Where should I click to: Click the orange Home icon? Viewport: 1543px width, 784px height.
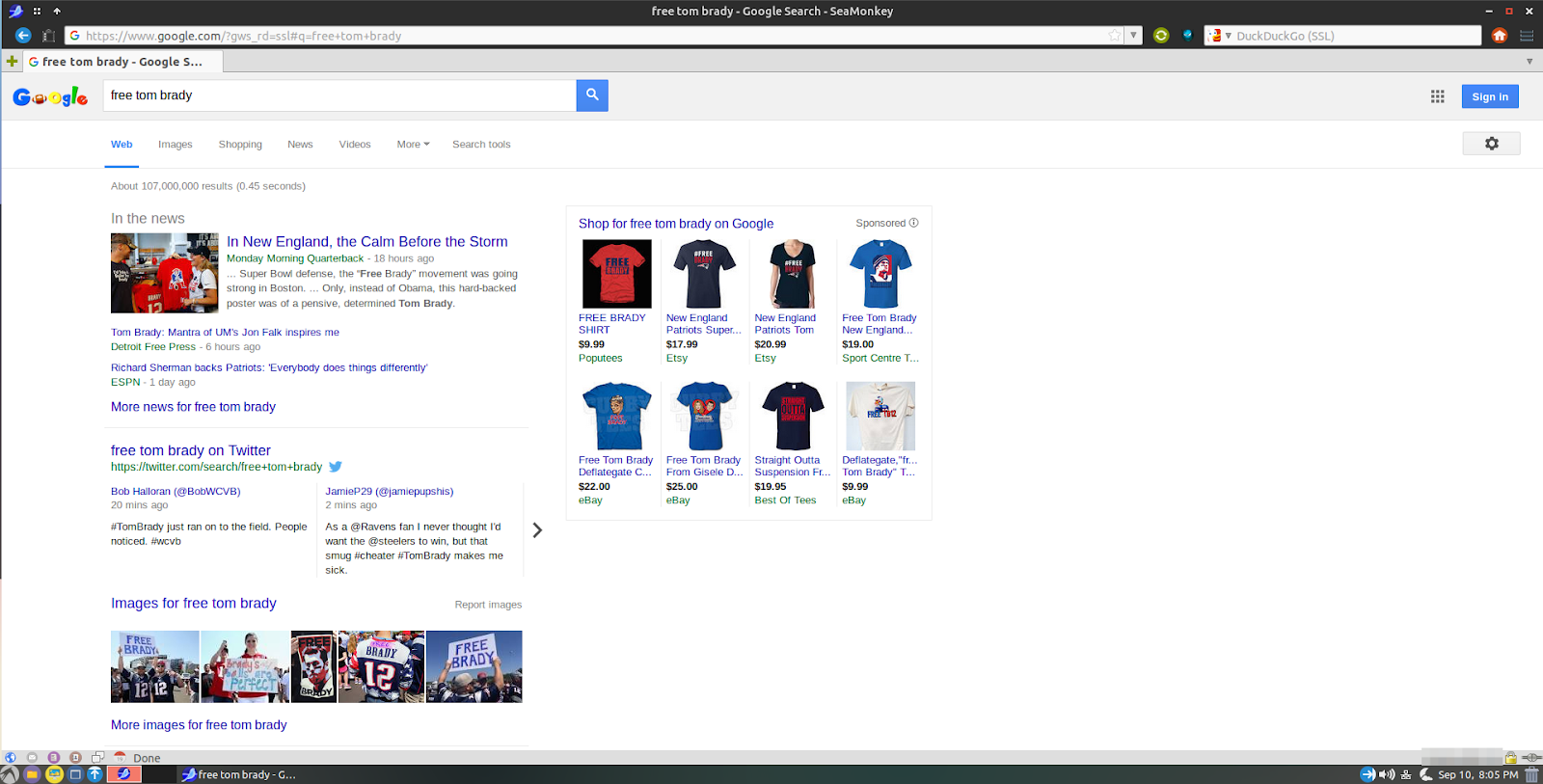pos(1500,36)
